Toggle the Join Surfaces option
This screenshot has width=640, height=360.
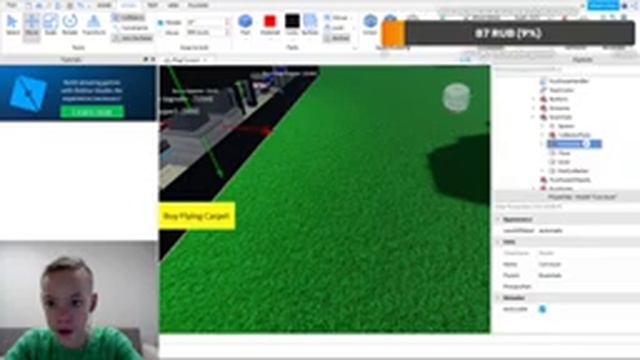132,38
